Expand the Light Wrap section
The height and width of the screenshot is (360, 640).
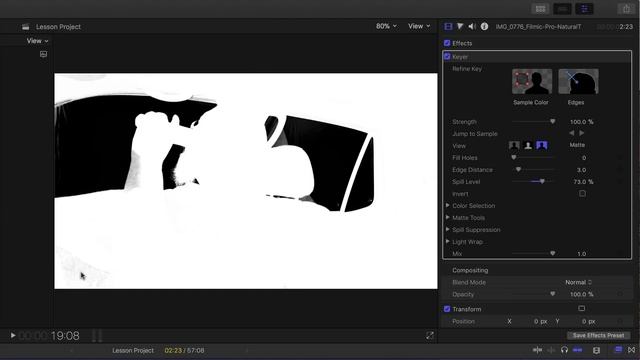pos(448,241)
